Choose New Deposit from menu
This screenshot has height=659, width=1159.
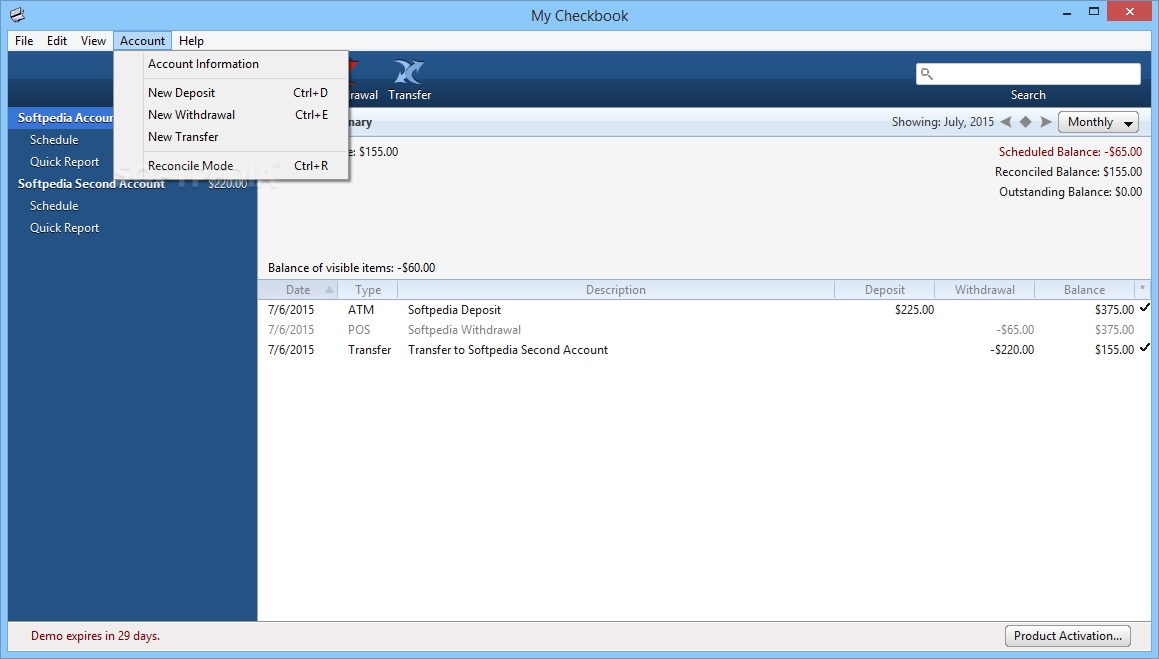[x=231, y=93]
